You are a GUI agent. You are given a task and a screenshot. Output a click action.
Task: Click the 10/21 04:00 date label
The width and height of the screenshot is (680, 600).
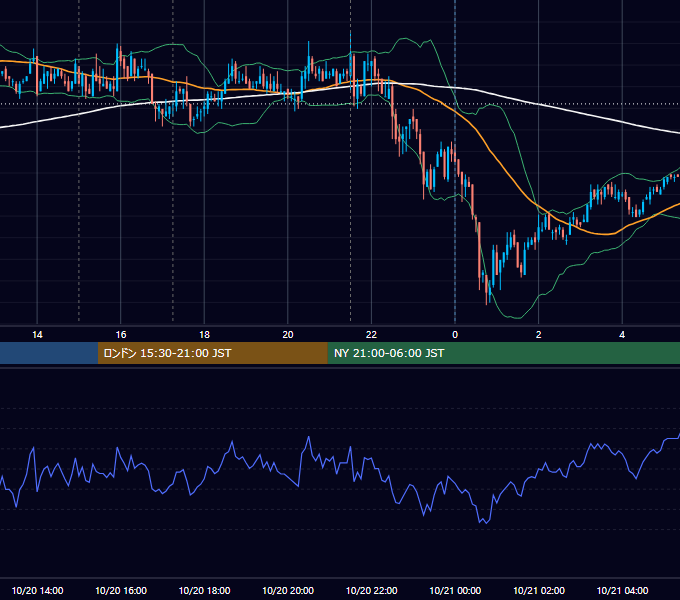[622, 590]
